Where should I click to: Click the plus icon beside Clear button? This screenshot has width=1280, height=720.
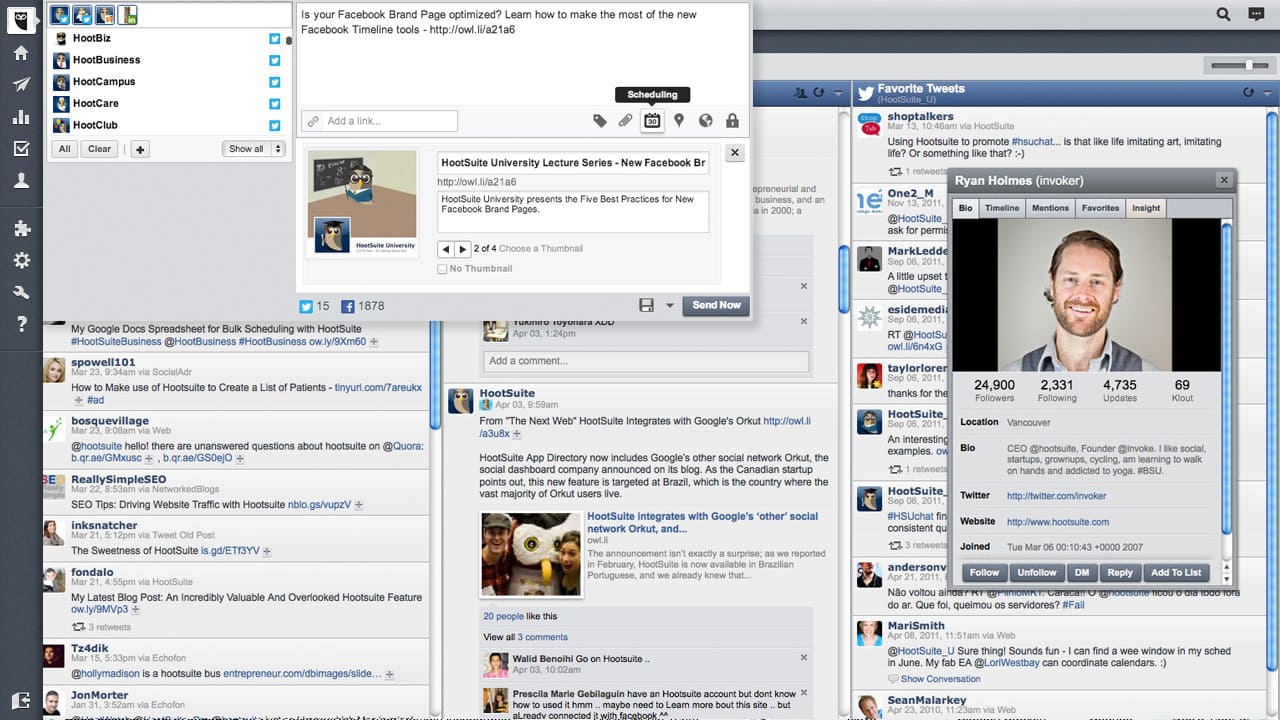(141, 149)
